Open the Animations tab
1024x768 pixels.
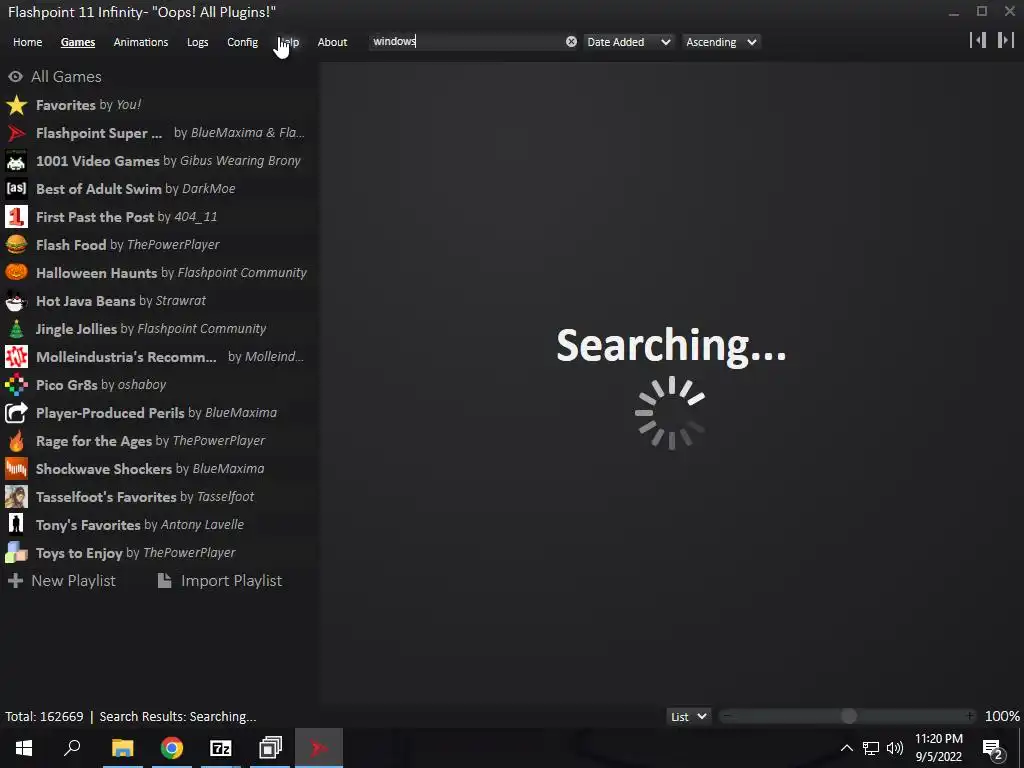coord(140,42)
